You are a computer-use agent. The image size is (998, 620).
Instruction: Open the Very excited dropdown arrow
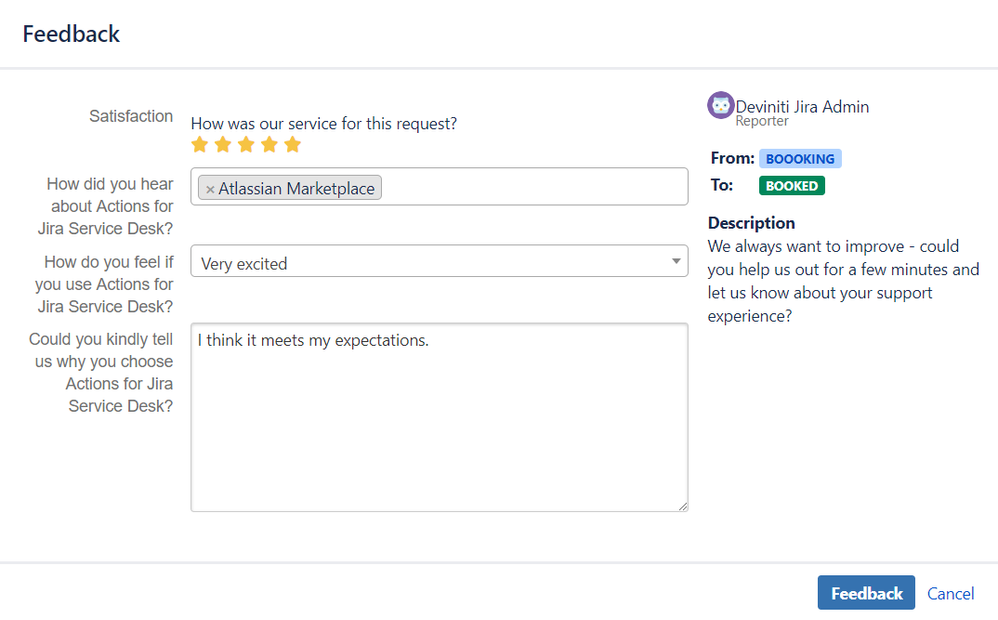[x=676, y=260]
